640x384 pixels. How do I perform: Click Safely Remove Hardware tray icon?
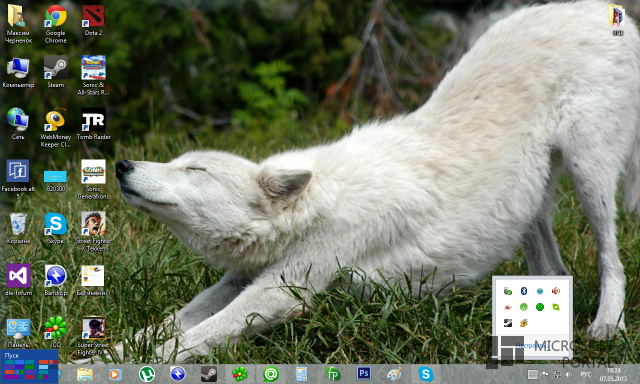(508, 291)
